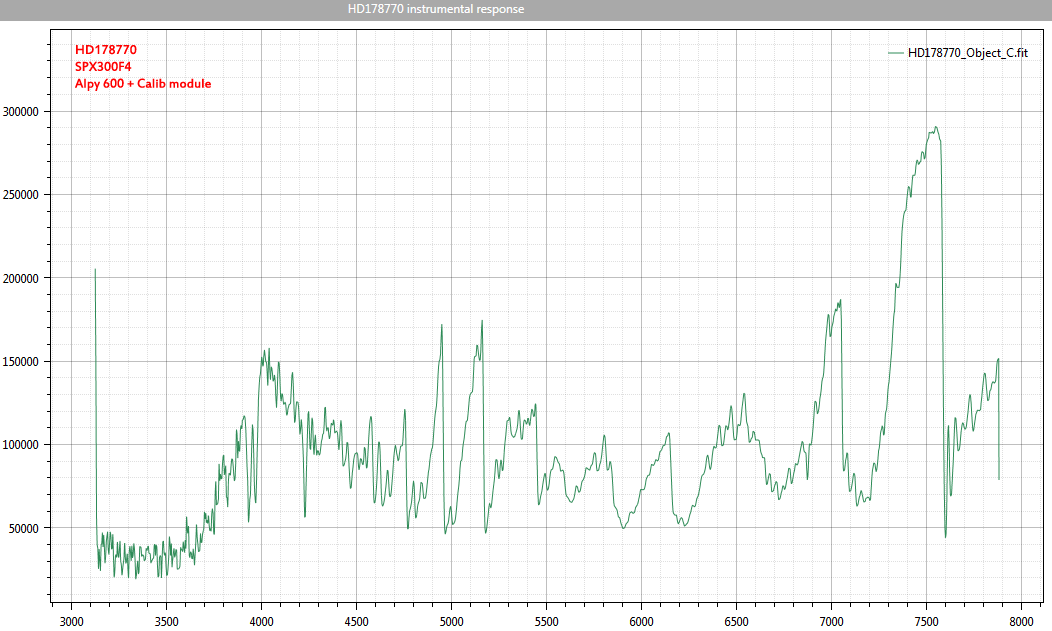Image resolution: width=1052 pixels, height=631 pixels.
Task: Click the green line sample in the legend
Action: tap(896, 53)
